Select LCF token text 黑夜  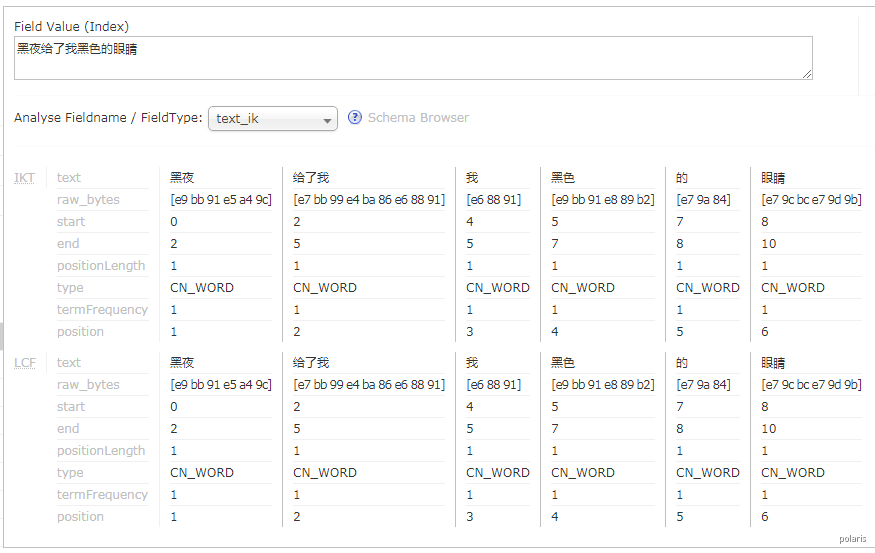182,363
